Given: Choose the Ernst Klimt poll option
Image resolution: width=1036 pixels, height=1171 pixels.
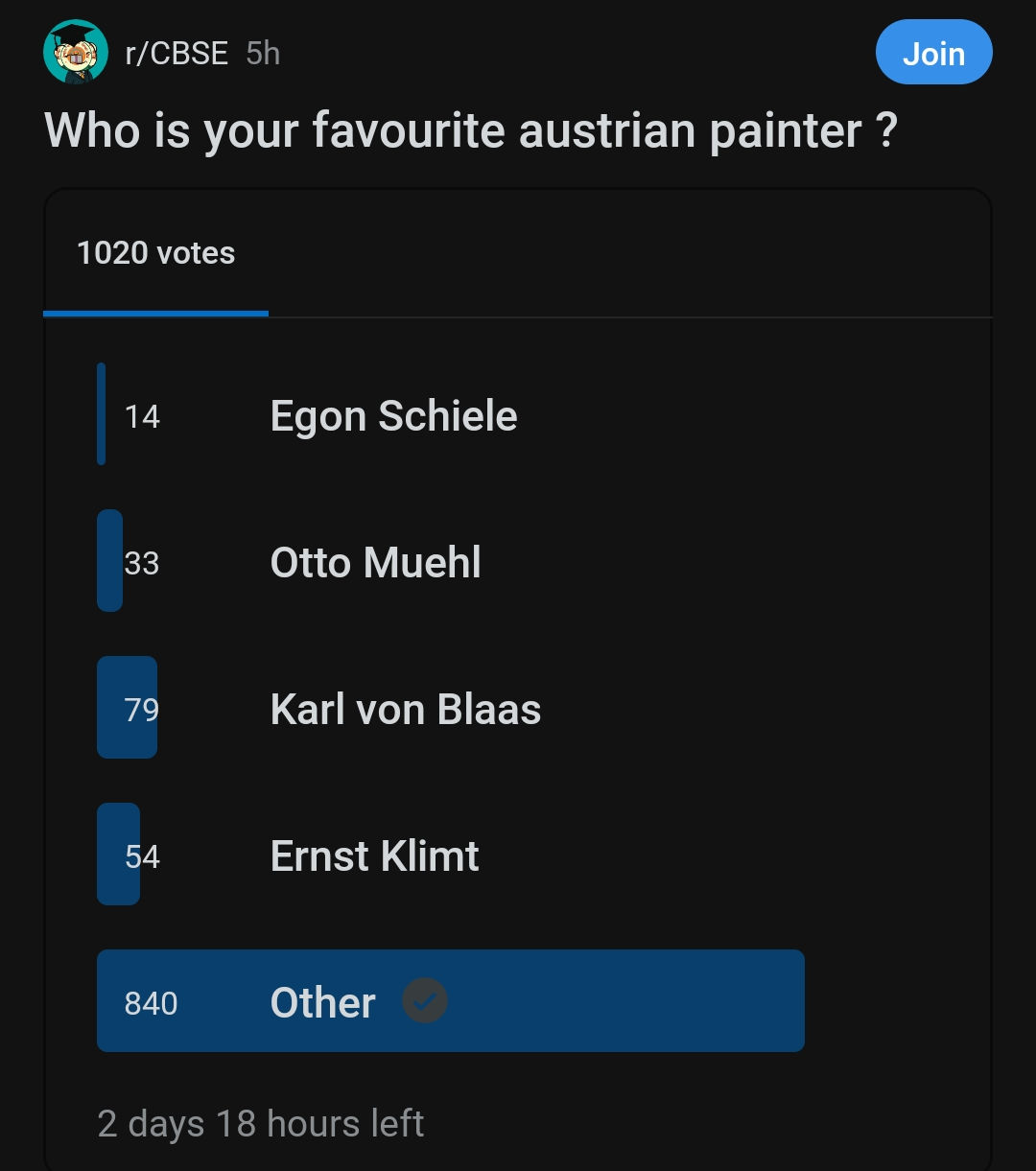Looking at the screenshot, I should [x=374, y=856].
